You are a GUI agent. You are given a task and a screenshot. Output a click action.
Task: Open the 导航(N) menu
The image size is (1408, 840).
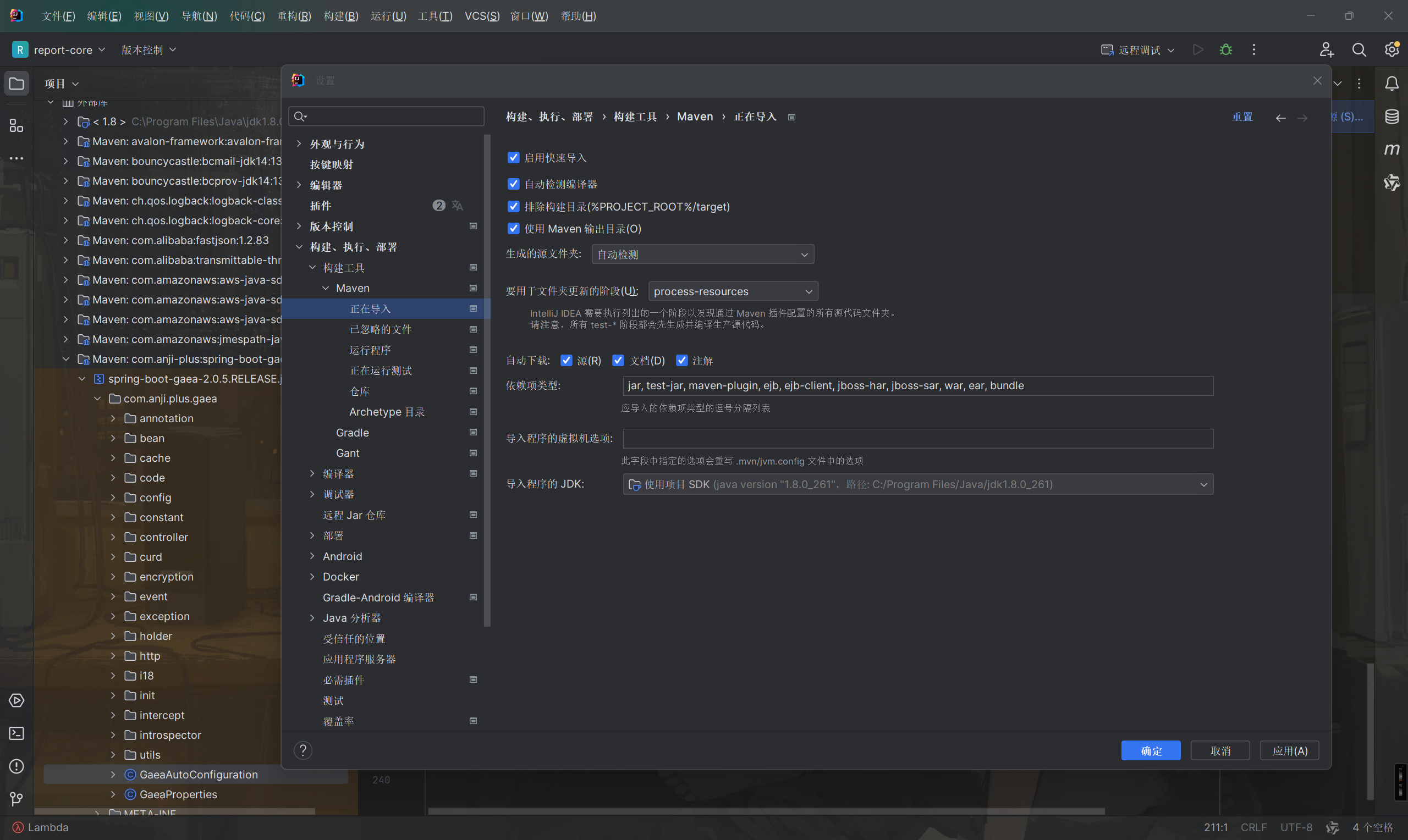point(199,16)
